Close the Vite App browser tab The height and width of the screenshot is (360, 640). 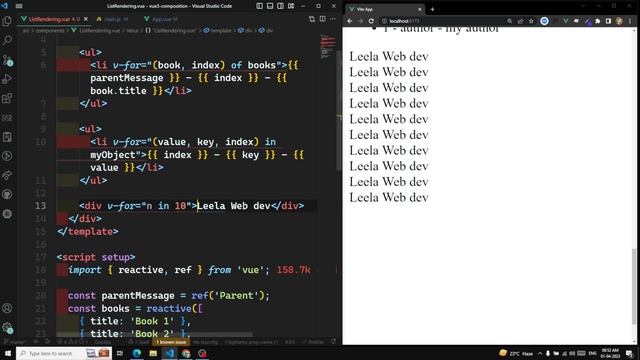coord(420,9)
